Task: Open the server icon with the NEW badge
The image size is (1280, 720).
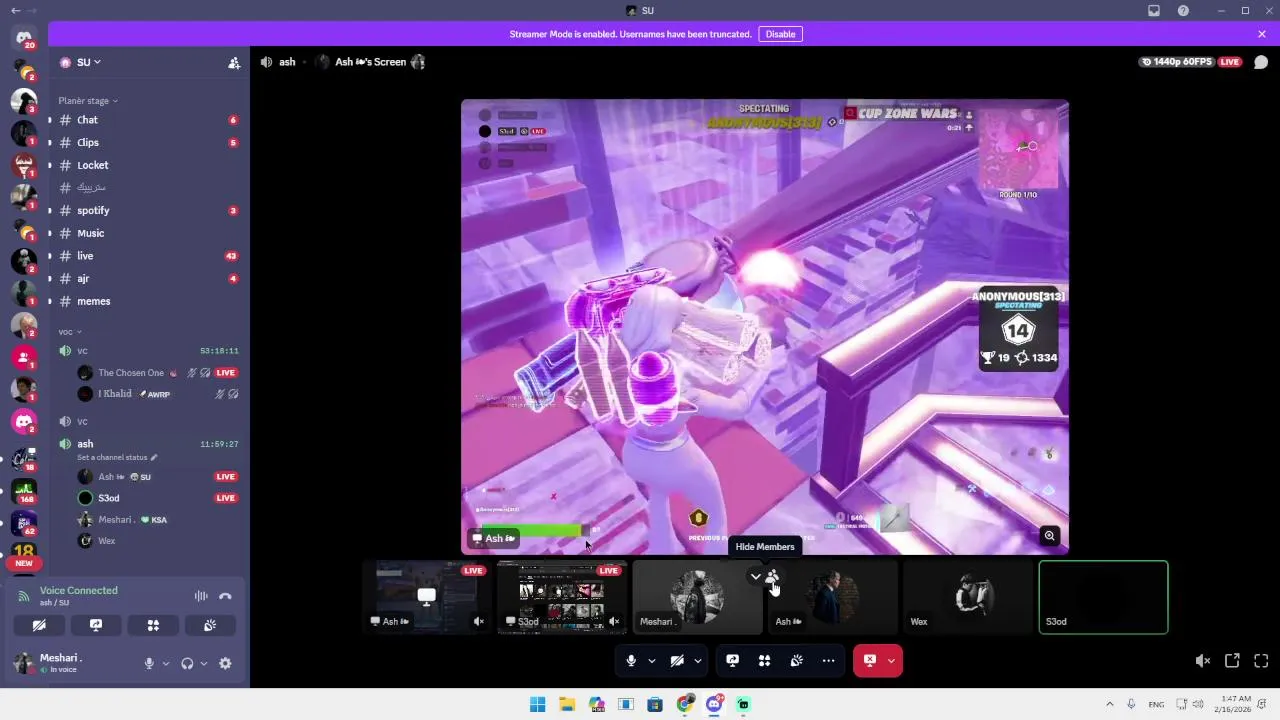Action: pyautogui.click(x=24, y=554)
